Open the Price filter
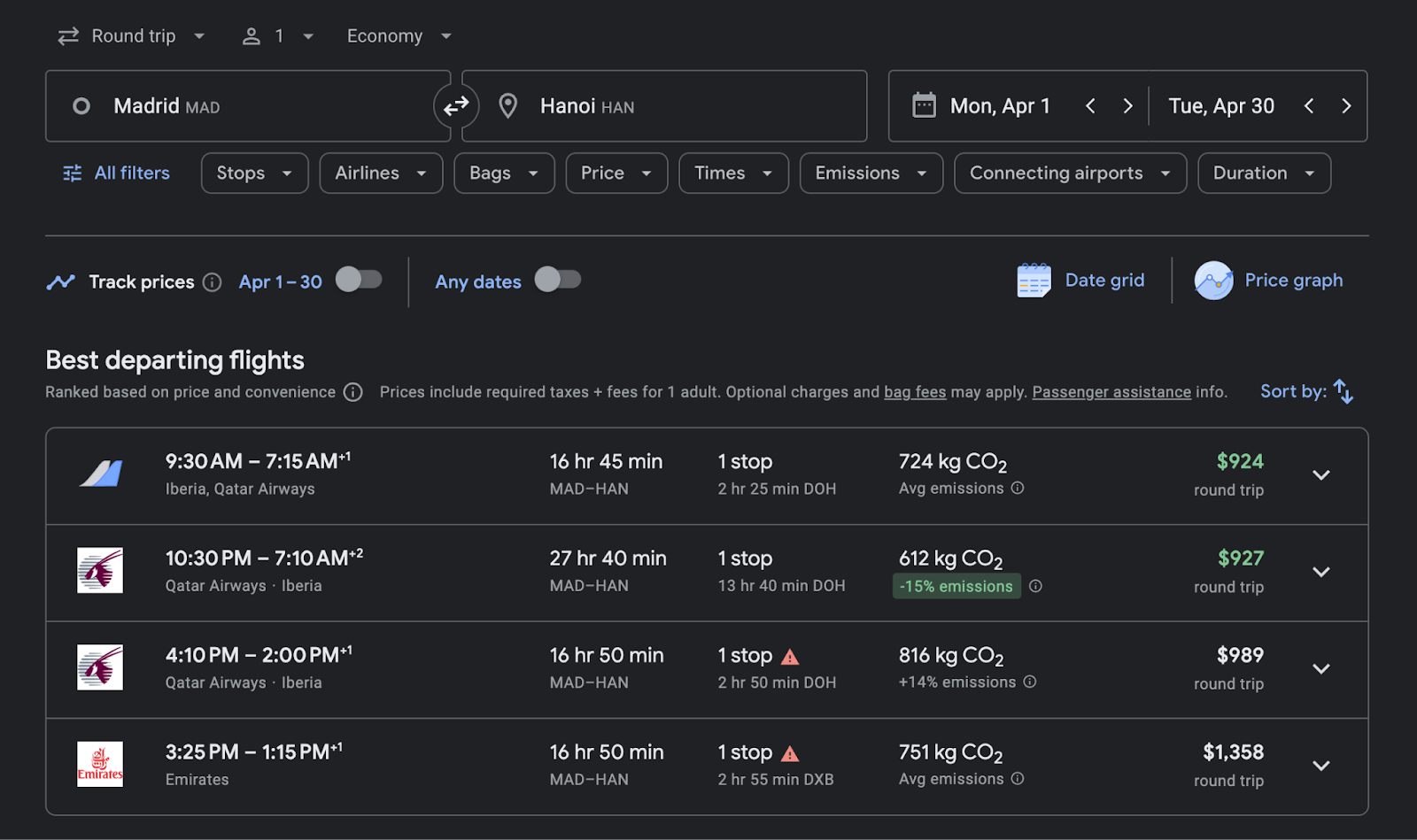Screen dimensions: 1417x840 (x=616, y=173)
